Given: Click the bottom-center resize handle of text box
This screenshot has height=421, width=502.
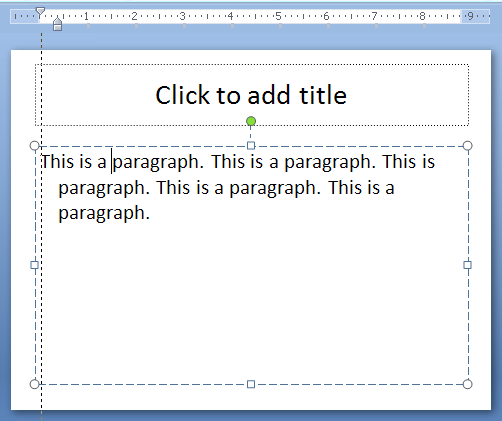Looking at the screenshot, I should [251, 384].
